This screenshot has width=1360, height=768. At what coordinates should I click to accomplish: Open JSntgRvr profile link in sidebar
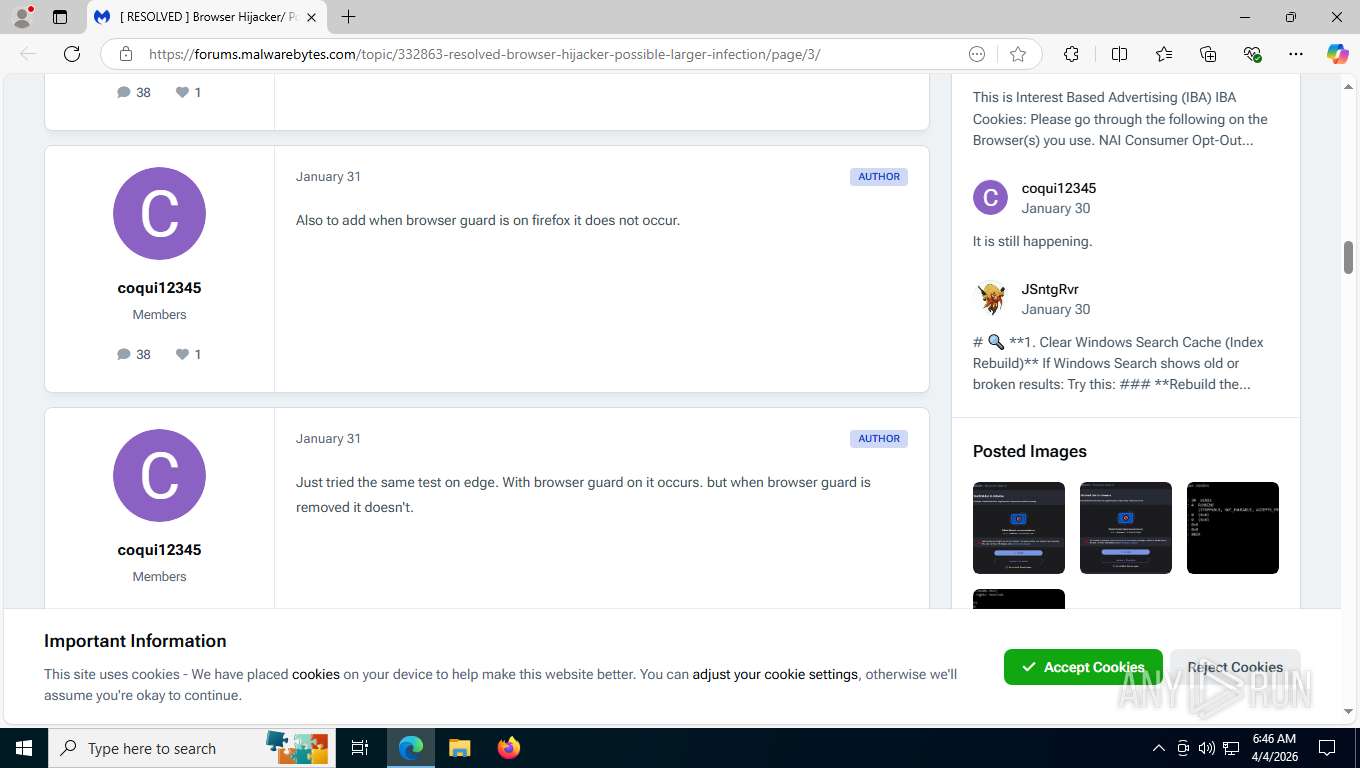(1050, 289)
